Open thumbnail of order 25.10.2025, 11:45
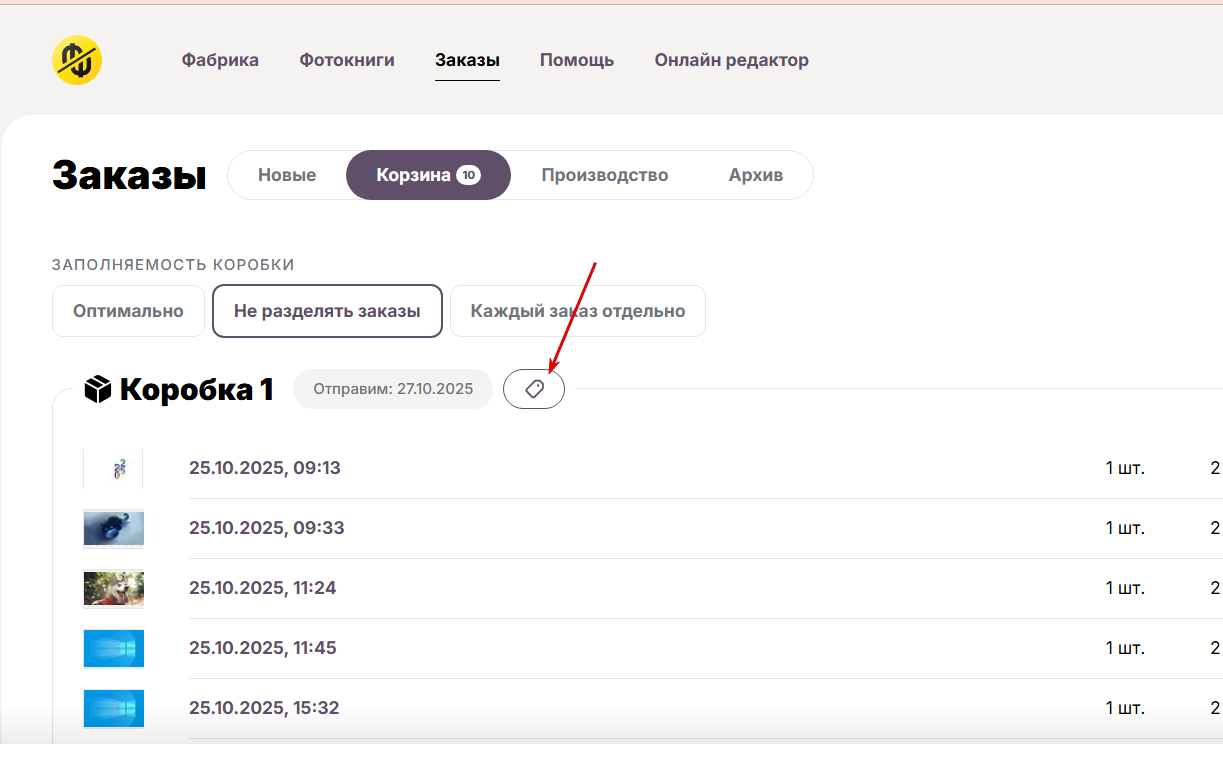1223x760 pixels. coord(113,648)
